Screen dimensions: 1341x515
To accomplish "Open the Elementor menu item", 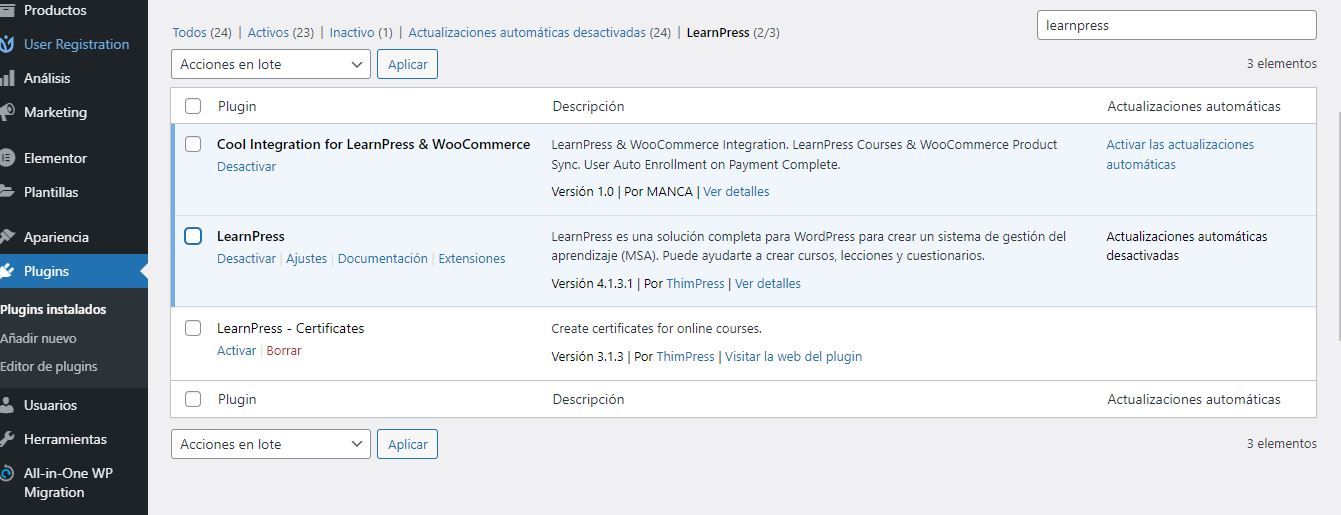I will 55,158.
